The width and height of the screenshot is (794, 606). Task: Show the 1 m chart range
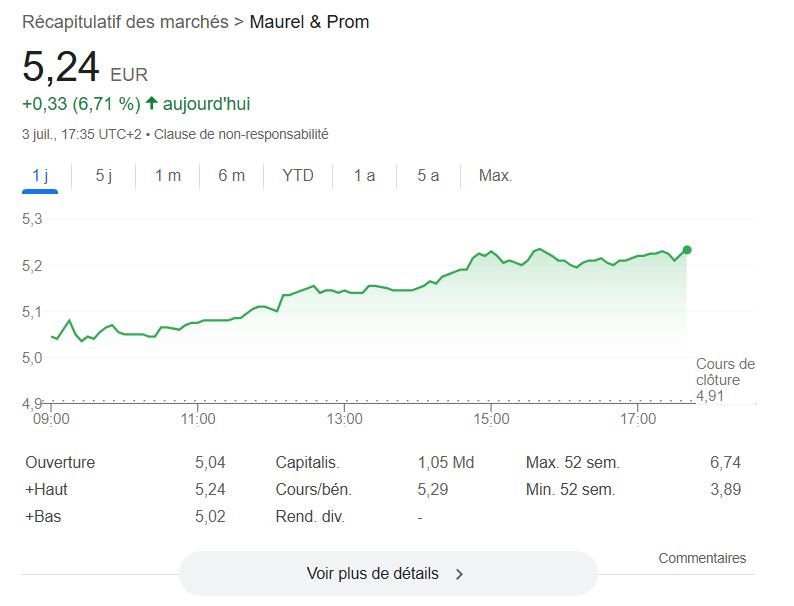168,176
